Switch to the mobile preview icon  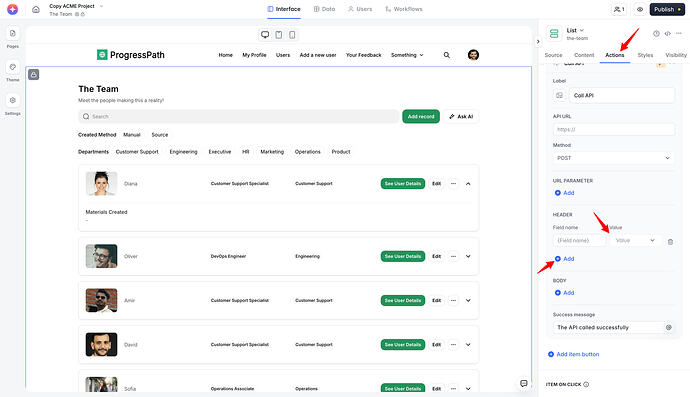(292, 35)
